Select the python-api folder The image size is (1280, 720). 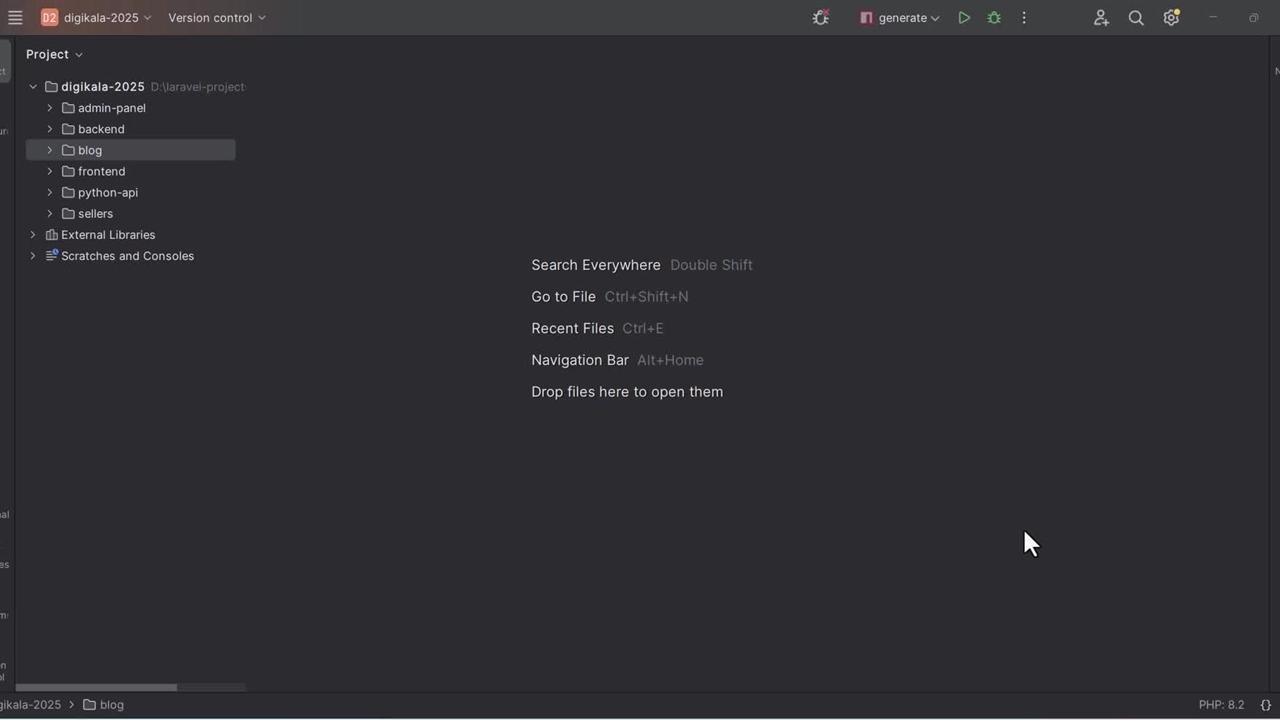coord(108,193)
